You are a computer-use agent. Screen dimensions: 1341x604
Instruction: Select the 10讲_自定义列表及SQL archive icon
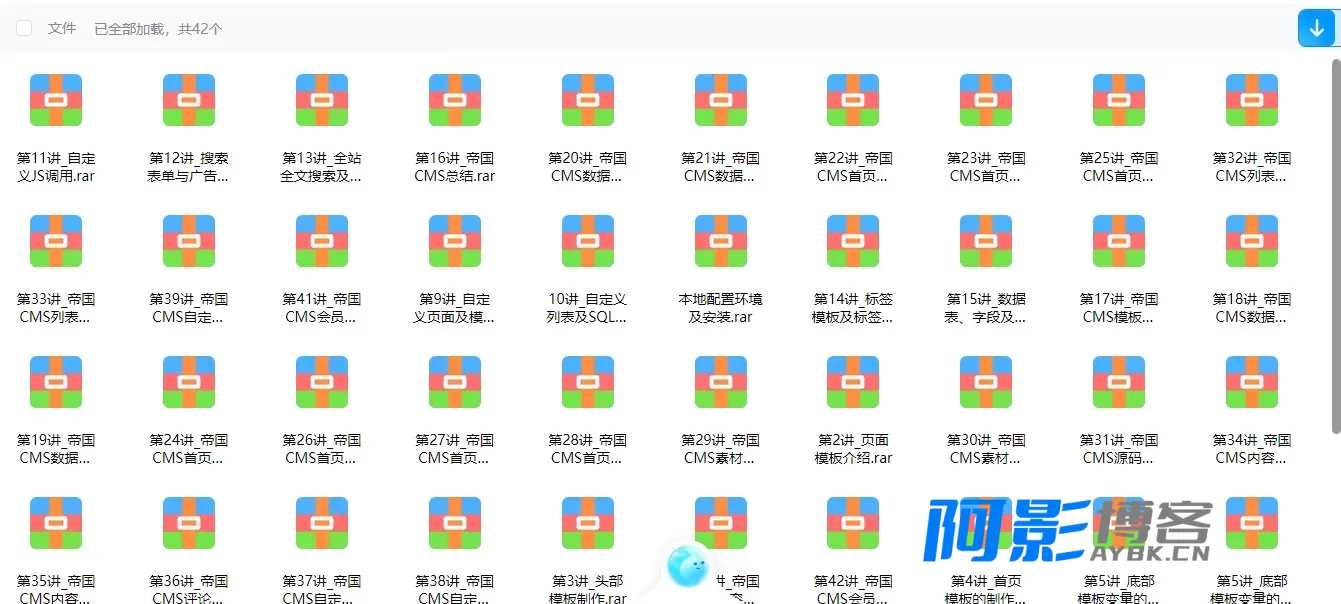588,241
